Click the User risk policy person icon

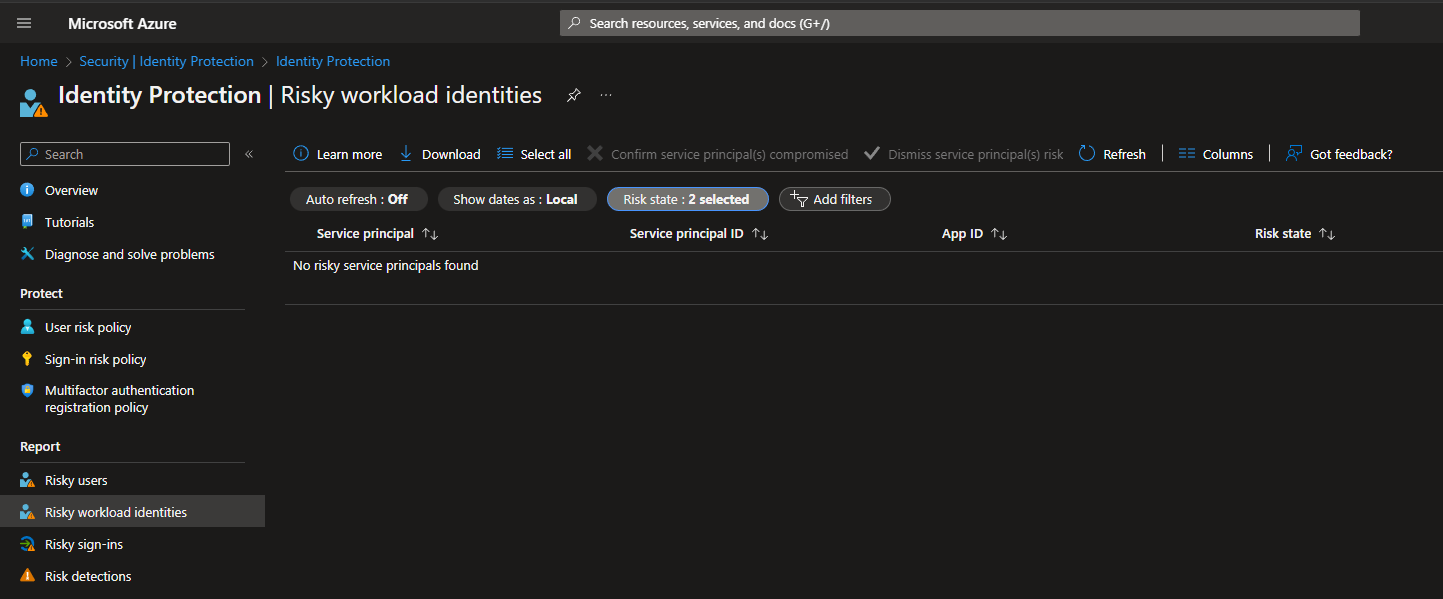click(27, 327)
